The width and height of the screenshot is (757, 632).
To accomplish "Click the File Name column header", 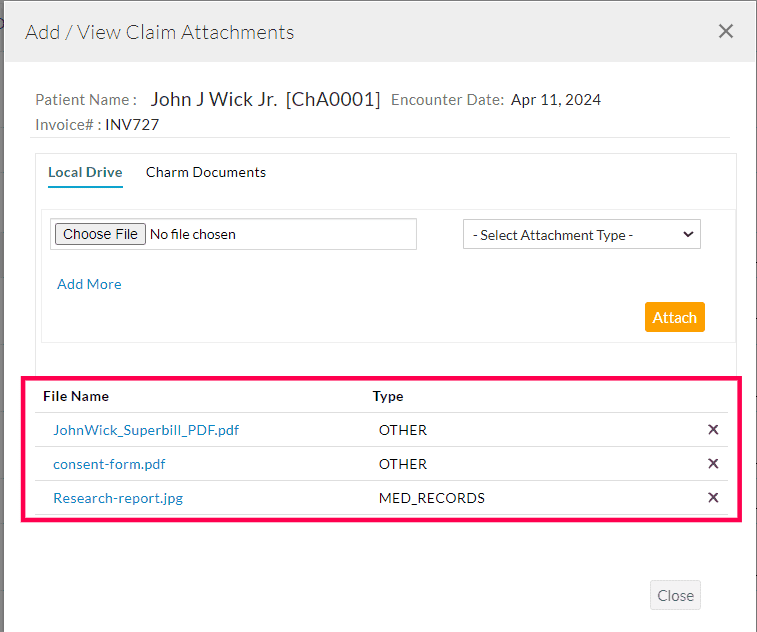I will coord(76,396).
